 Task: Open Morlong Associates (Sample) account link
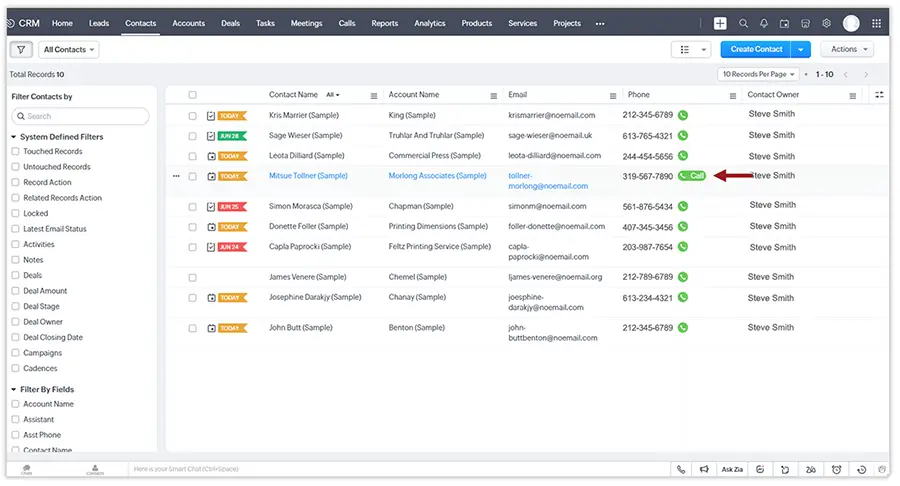tap(437, 176)
